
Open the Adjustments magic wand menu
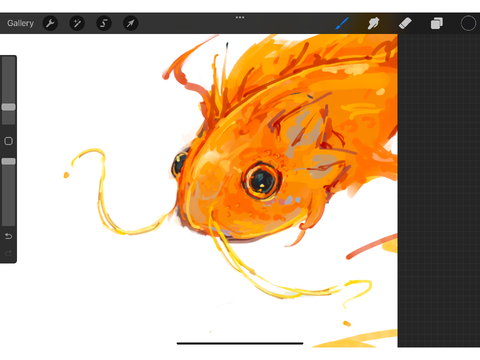point(77,23)
